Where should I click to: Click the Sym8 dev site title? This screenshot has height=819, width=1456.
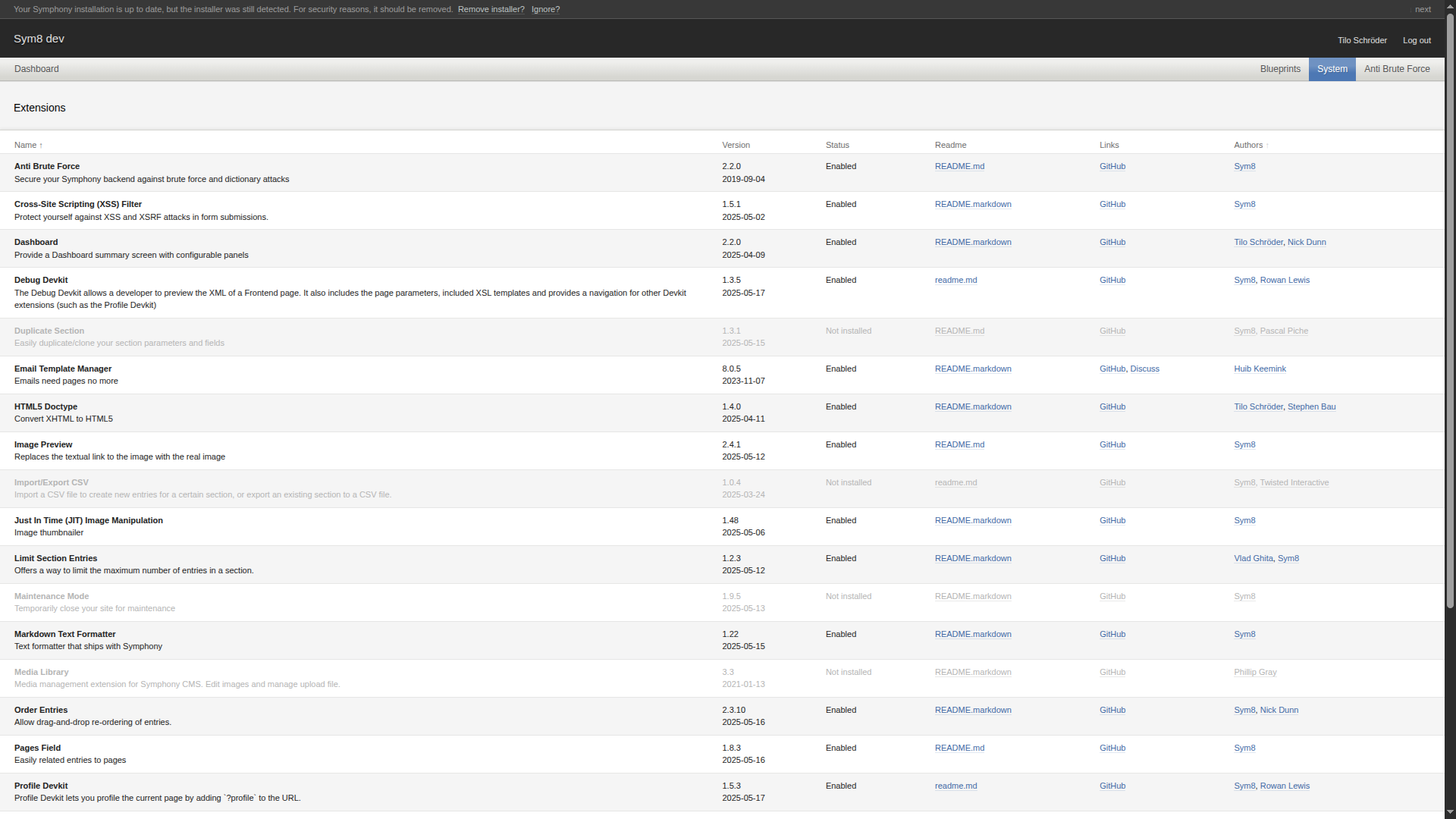click(x=39, y=39)
